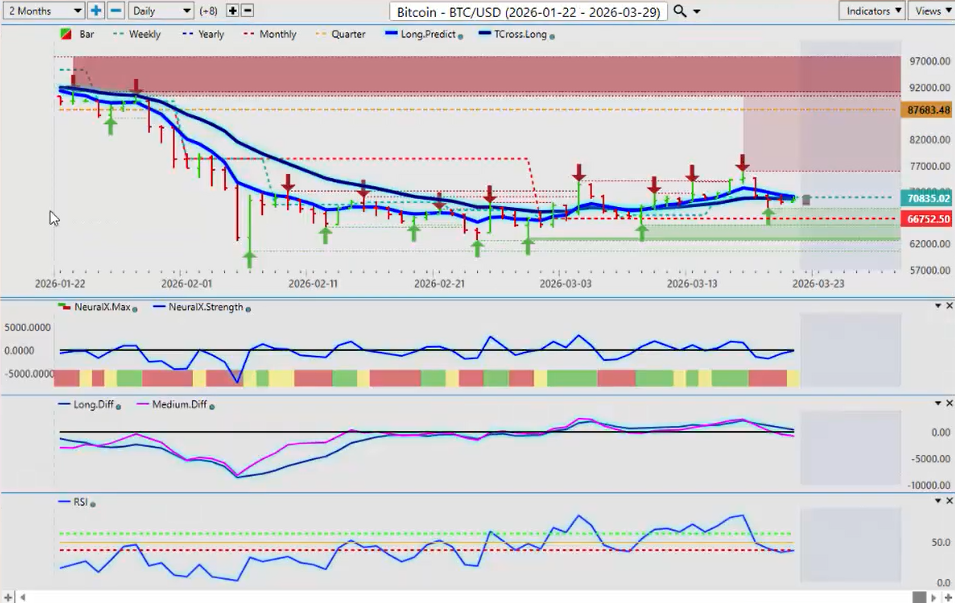
Task: Click the magnifying glass search icon
Action: (680, 11)
